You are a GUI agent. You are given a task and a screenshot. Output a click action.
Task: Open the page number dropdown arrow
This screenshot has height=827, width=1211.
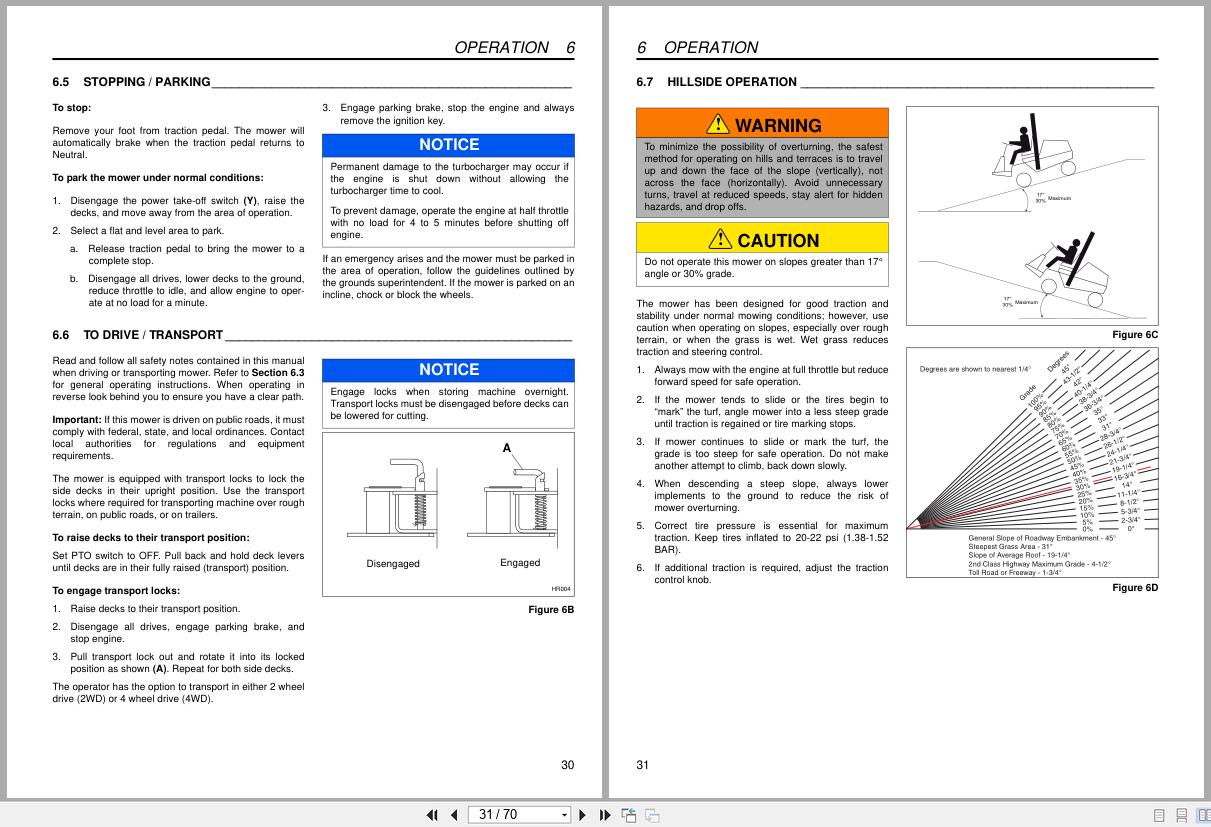coord(565,815)
